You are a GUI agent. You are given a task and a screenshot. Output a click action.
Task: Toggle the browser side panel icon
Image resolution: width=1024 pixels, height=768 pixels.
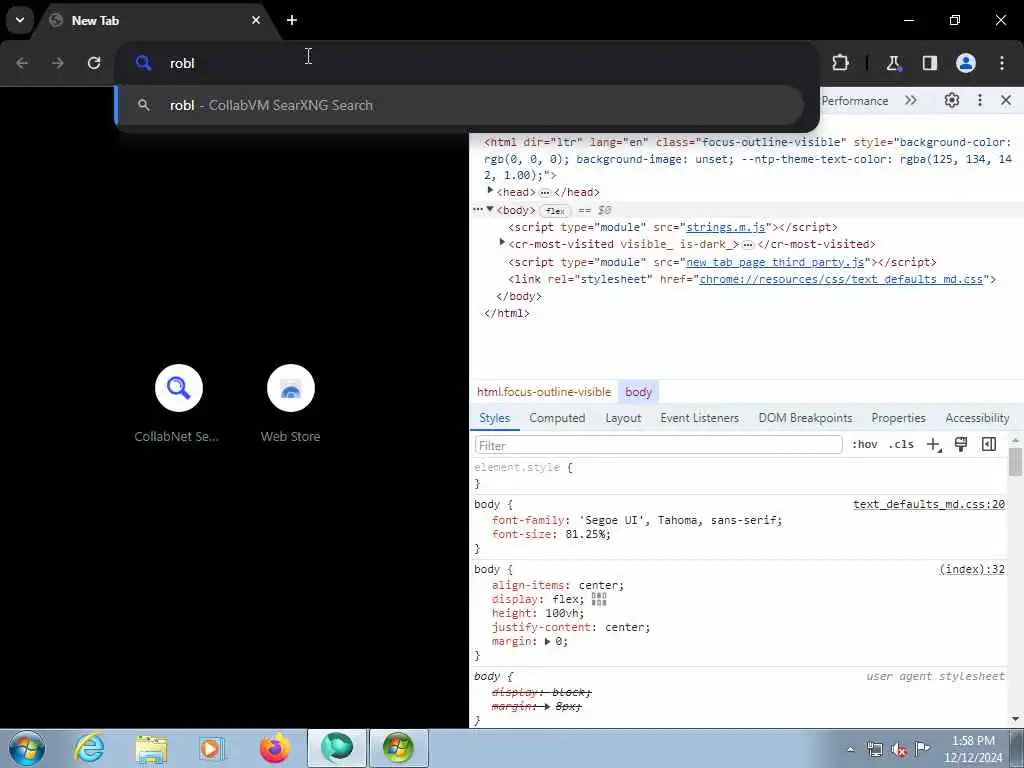[929, 63]
